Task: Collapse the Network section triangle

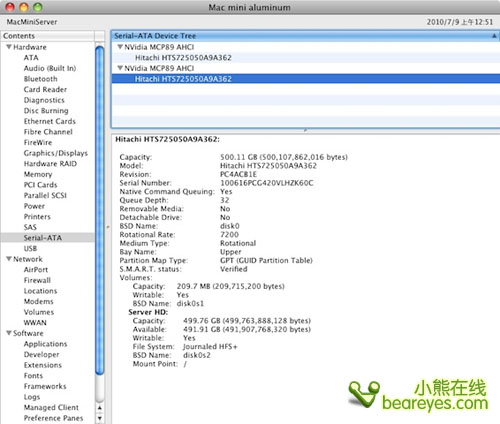Action: pyautogui.click(x=9, y=259)
